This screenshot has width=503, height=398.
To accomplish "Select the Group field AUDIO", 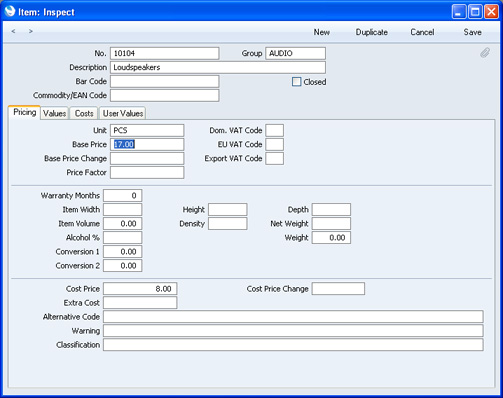I will [295, 53].
